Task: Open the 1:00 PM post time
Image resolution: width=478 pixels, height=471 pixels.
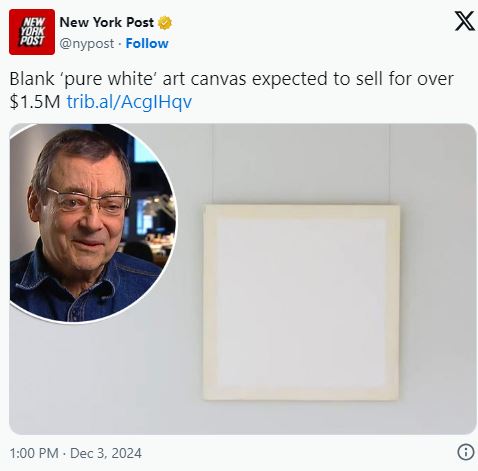Action: (34, 453)
